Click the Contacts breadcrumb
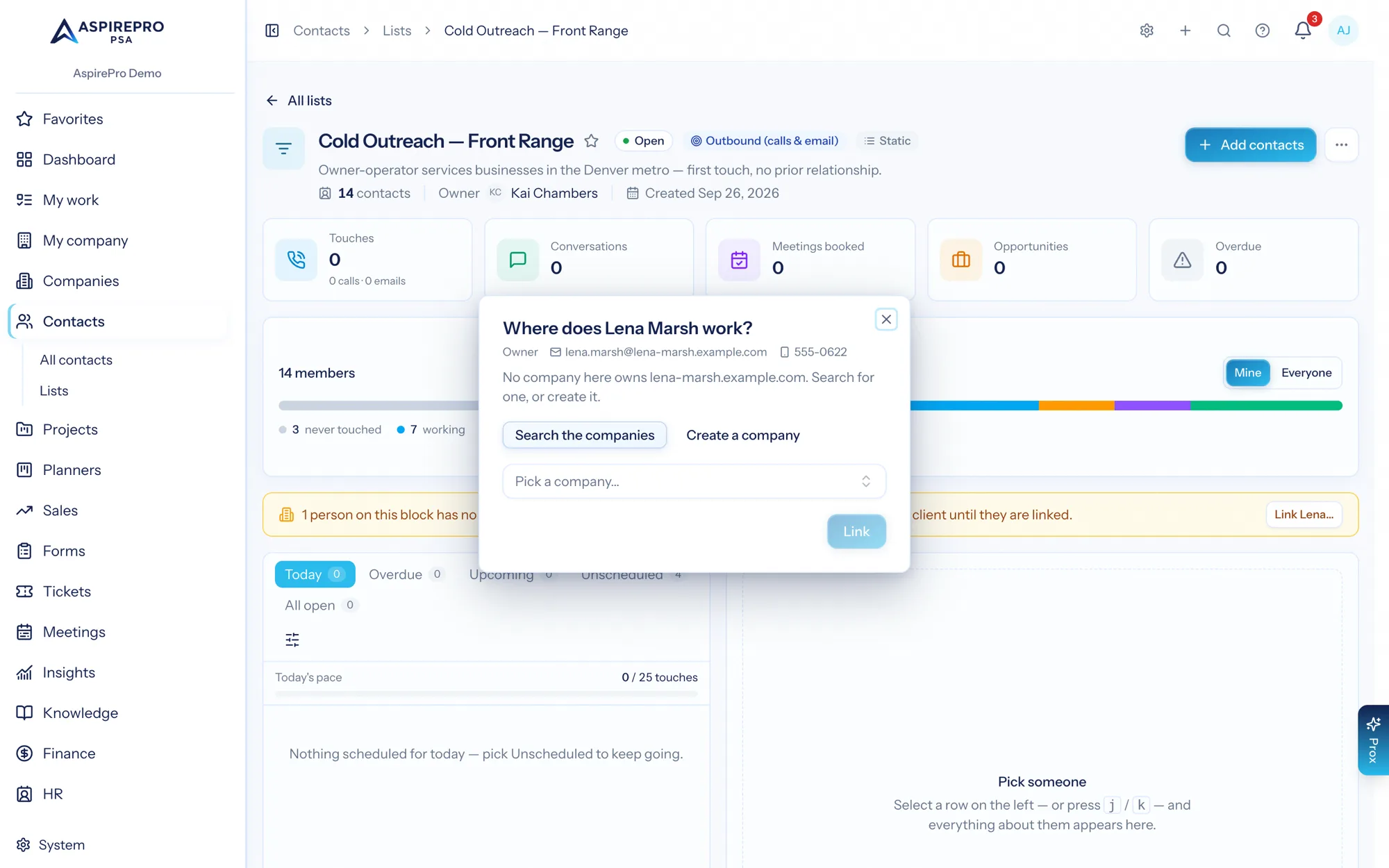 click(x=322, y=31)
